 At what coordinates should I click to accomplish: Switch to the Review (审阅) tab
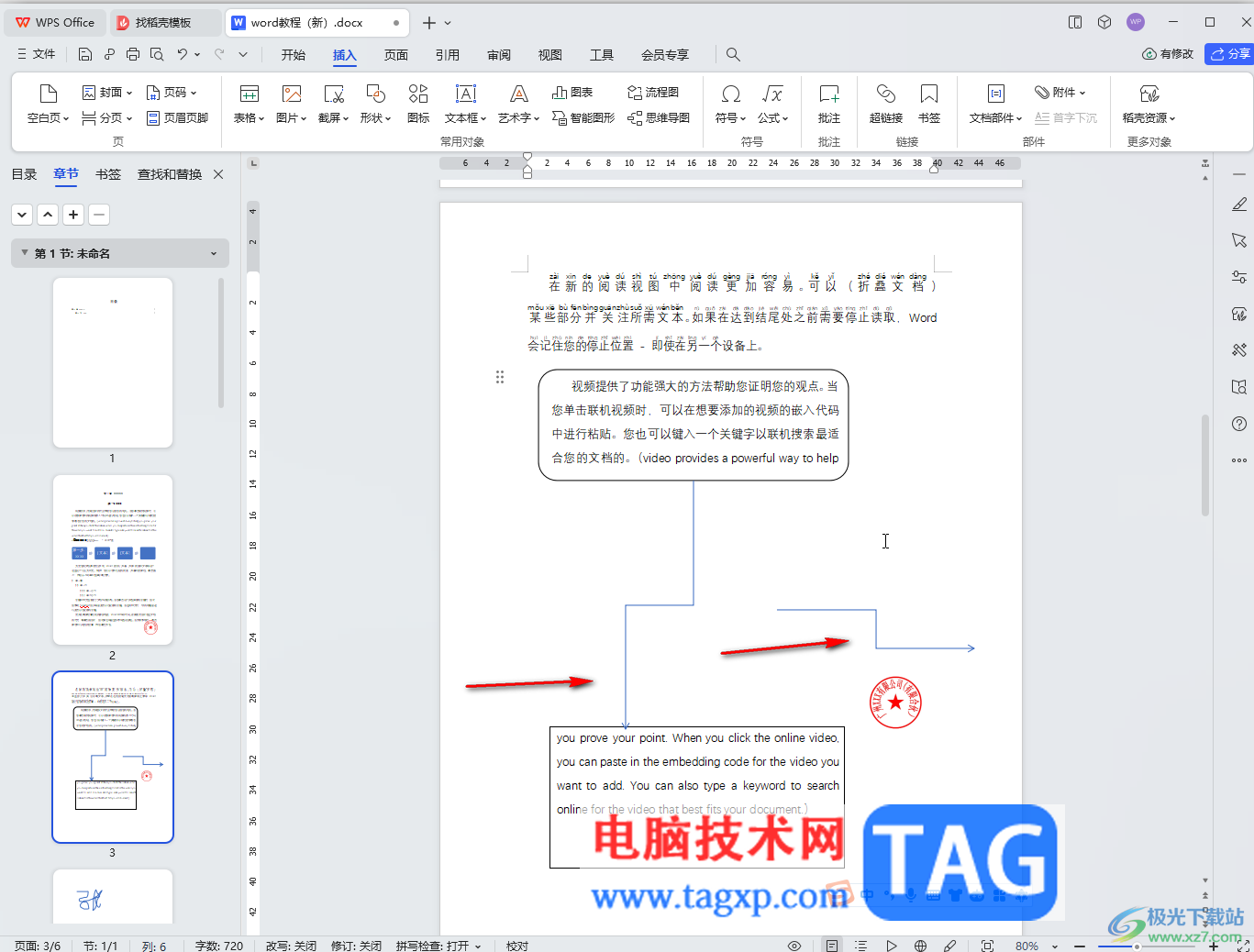[x=499, y=55]
